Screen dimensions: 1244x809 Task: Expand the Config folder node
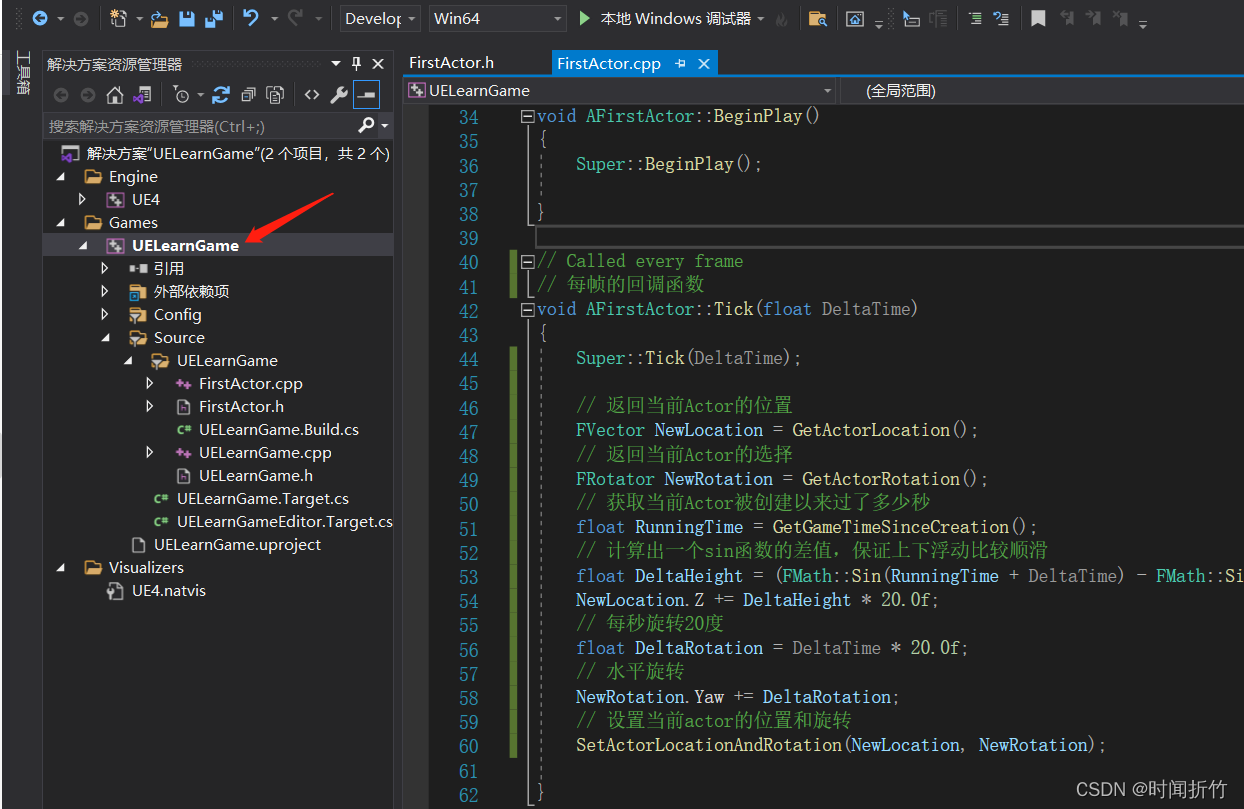pyautogui.click(x=105, y=314)
